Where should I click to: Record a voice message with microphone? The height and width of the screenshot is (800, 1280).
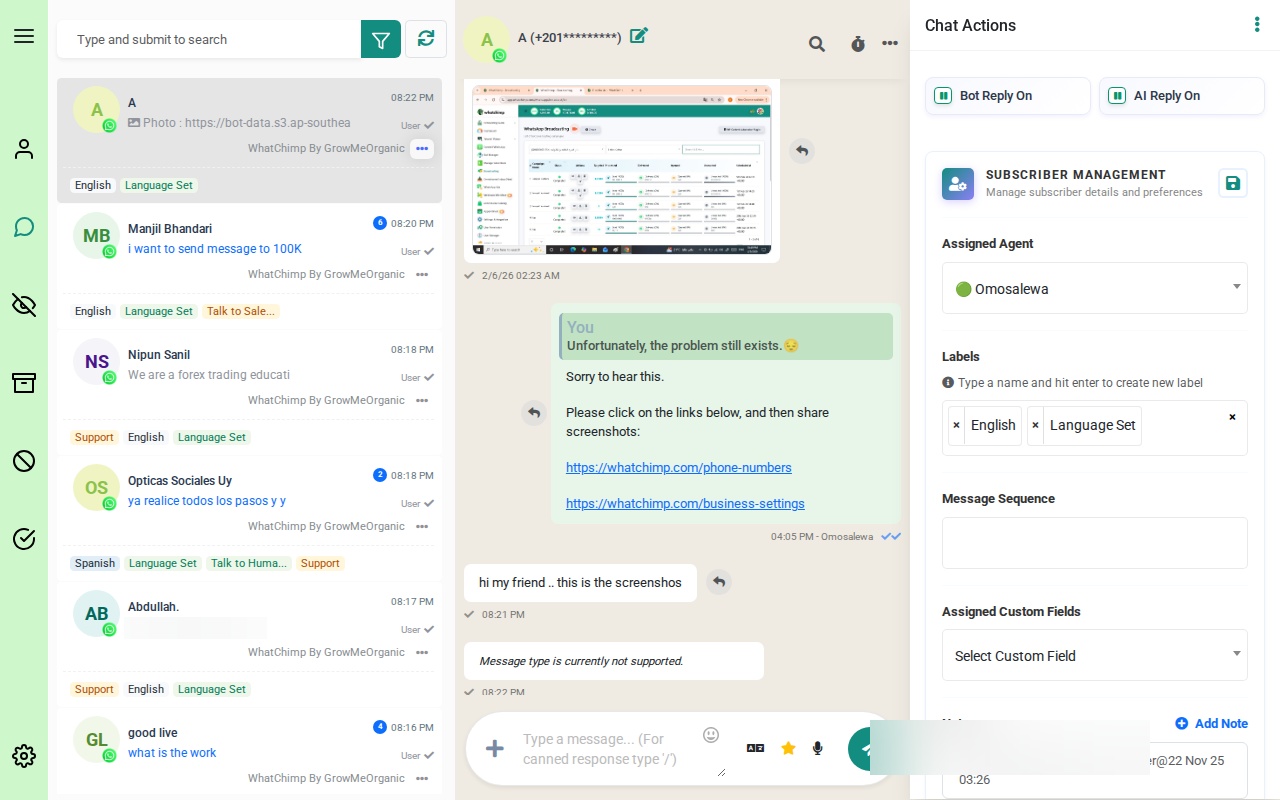[818, 748]
